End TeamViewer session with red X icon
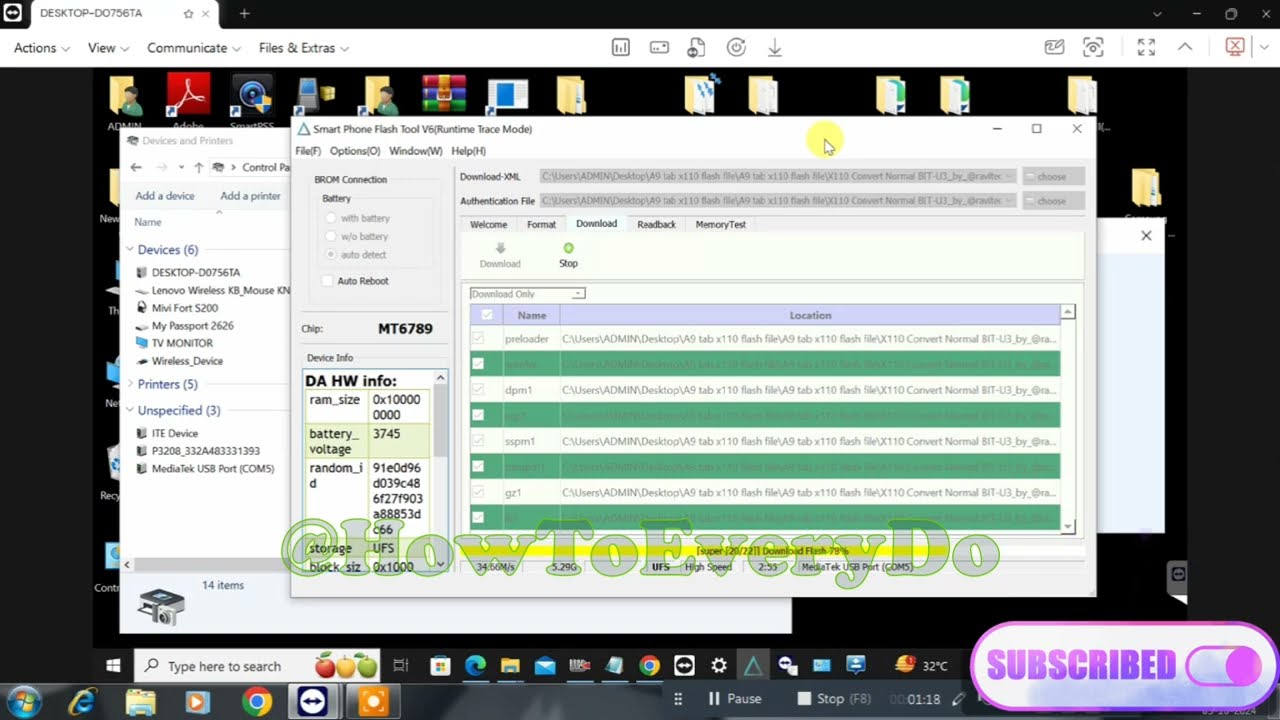This screenshot has width=1280, height=720. point(1235,48)
